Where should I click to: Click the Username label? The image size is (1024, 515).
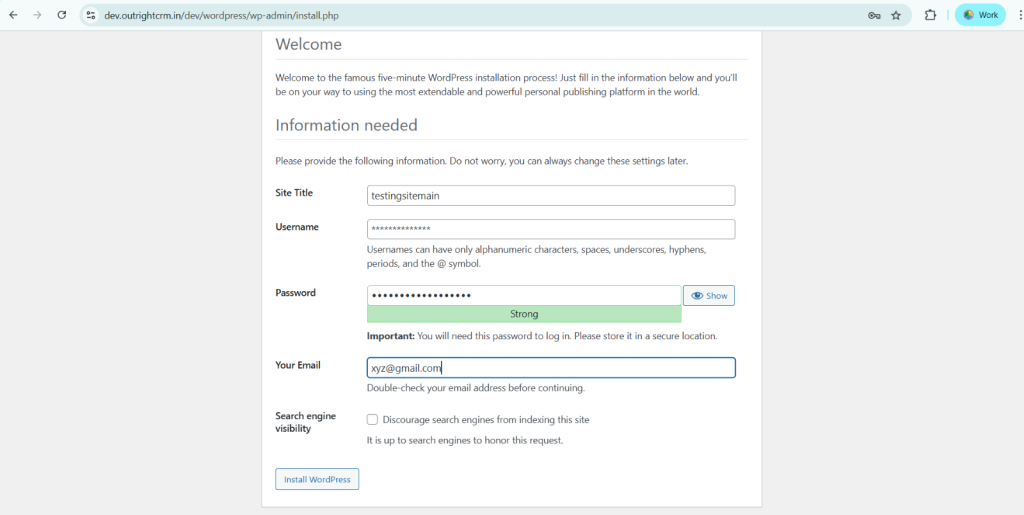point(297,227)
